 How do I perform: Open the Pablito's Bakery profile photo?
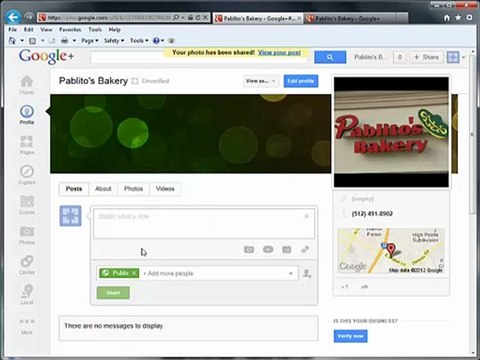pyautogui.click(x=391, y=132)
